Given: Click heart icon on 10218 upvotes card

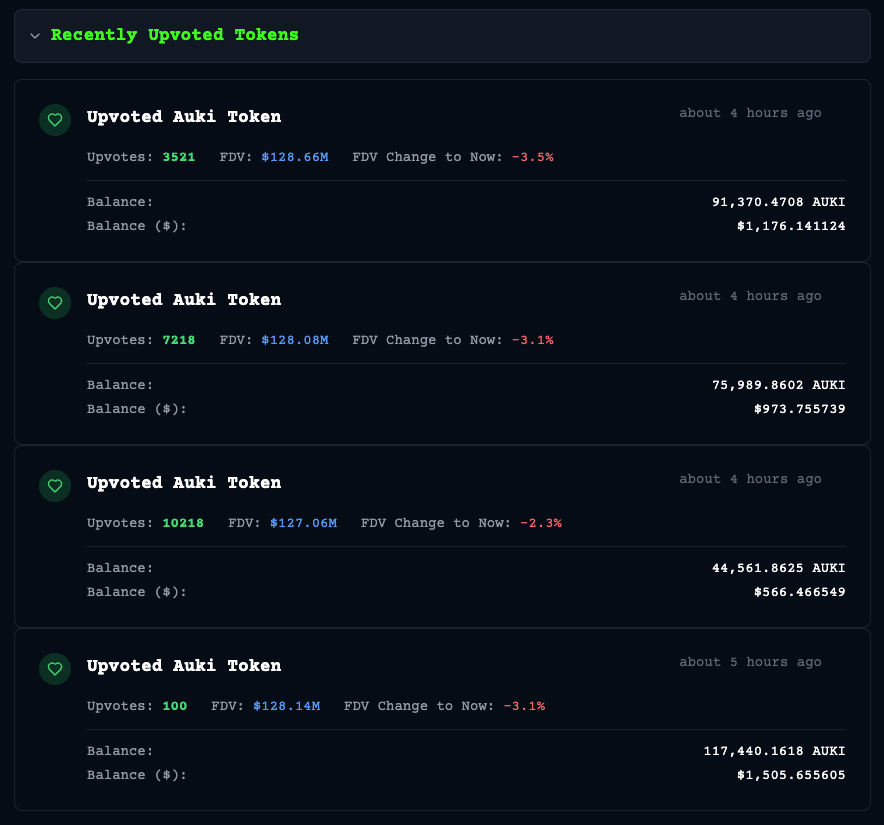Looking at the screenshot, I should pos(55,486).
